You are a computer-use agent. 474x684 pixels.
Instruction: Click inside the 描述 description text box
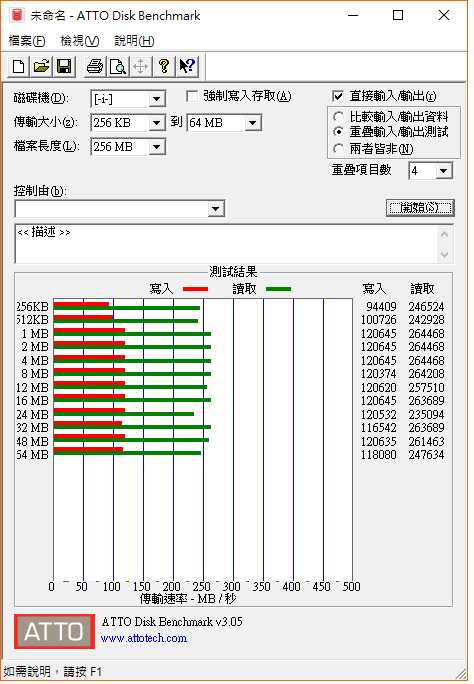227,244
